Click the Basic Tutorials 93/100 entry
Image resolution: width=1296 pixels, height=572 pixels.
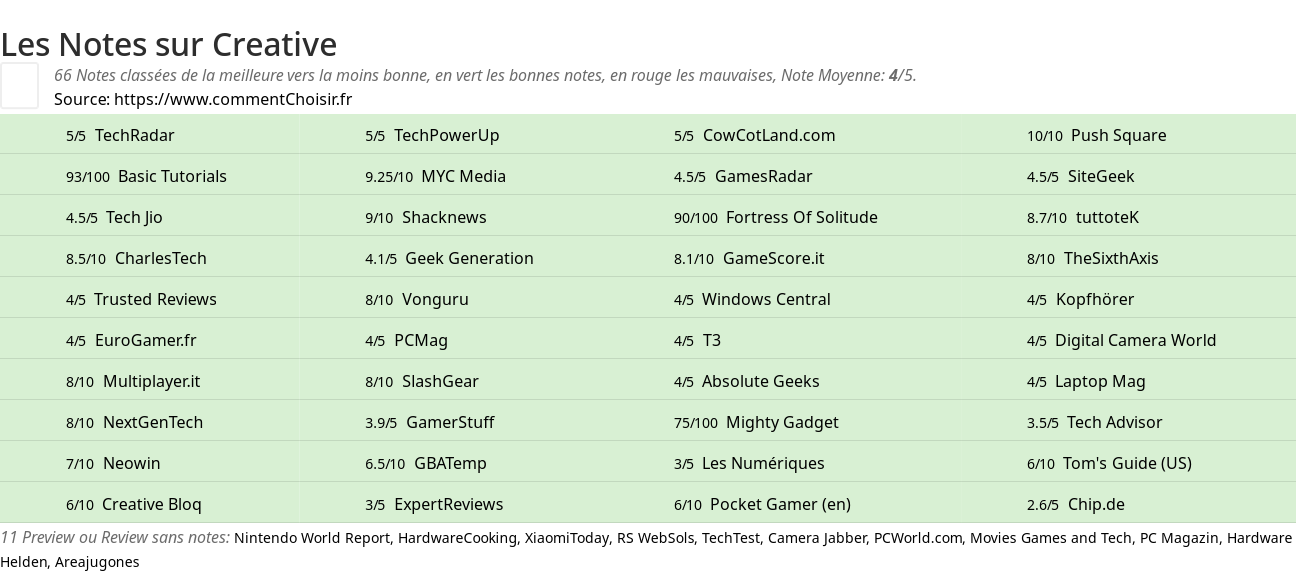coord(146,176)
